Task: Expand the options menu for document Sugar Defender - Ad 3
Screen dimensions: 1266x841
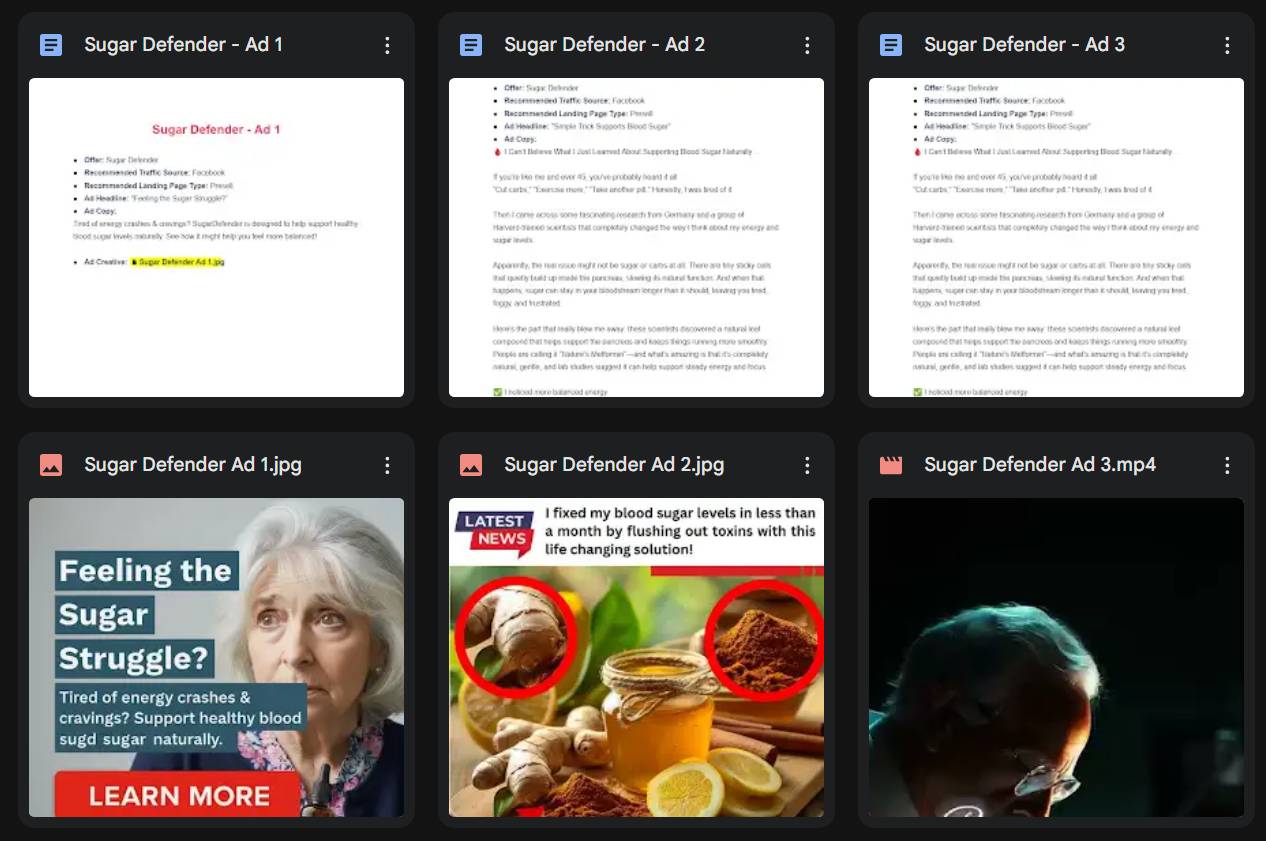Action: (x=1227, y=45)
